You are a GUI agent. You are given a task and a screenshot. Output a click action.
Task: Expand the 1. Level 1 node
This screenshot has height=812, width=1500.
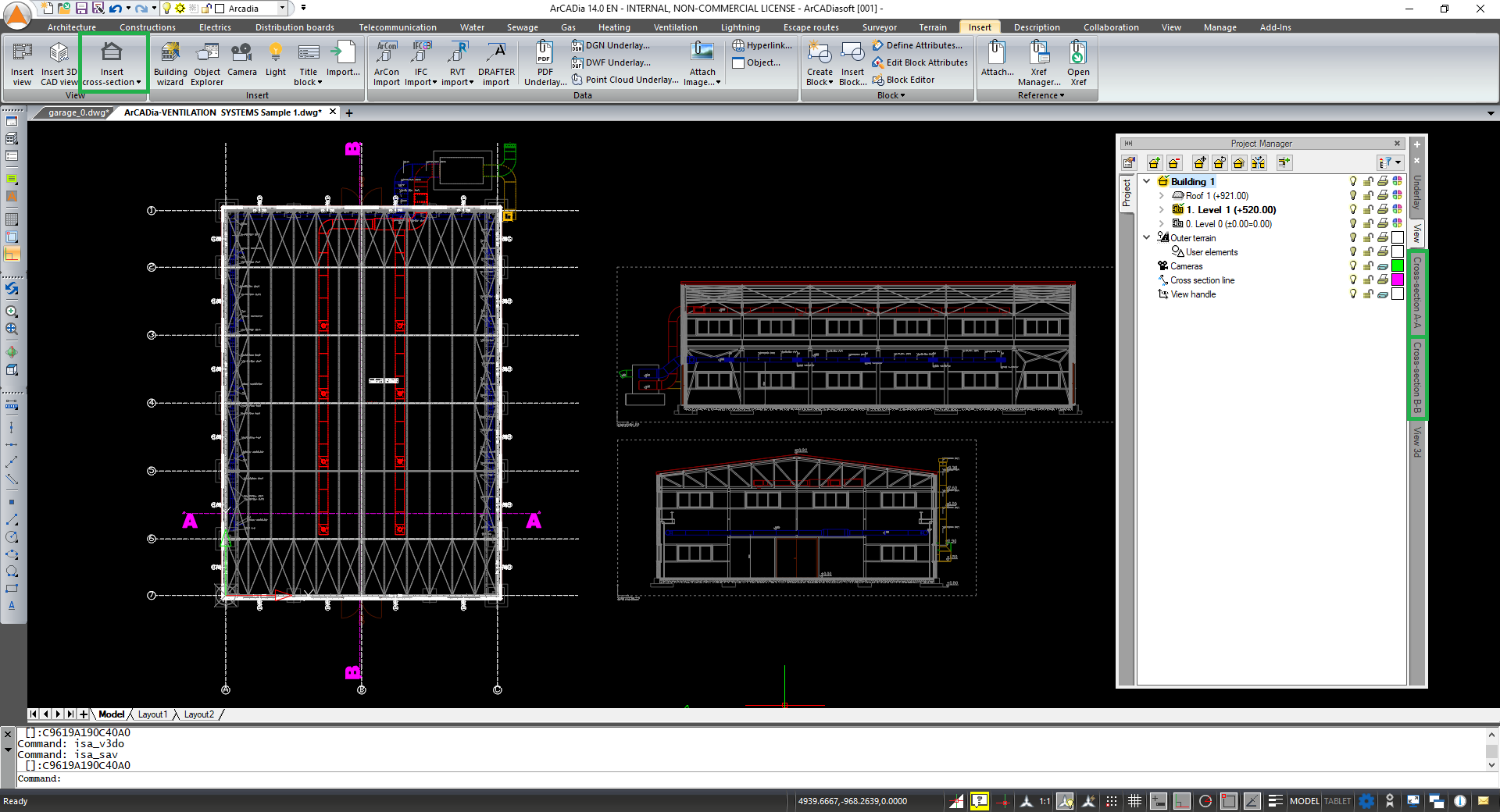(x=1161, y=210)
